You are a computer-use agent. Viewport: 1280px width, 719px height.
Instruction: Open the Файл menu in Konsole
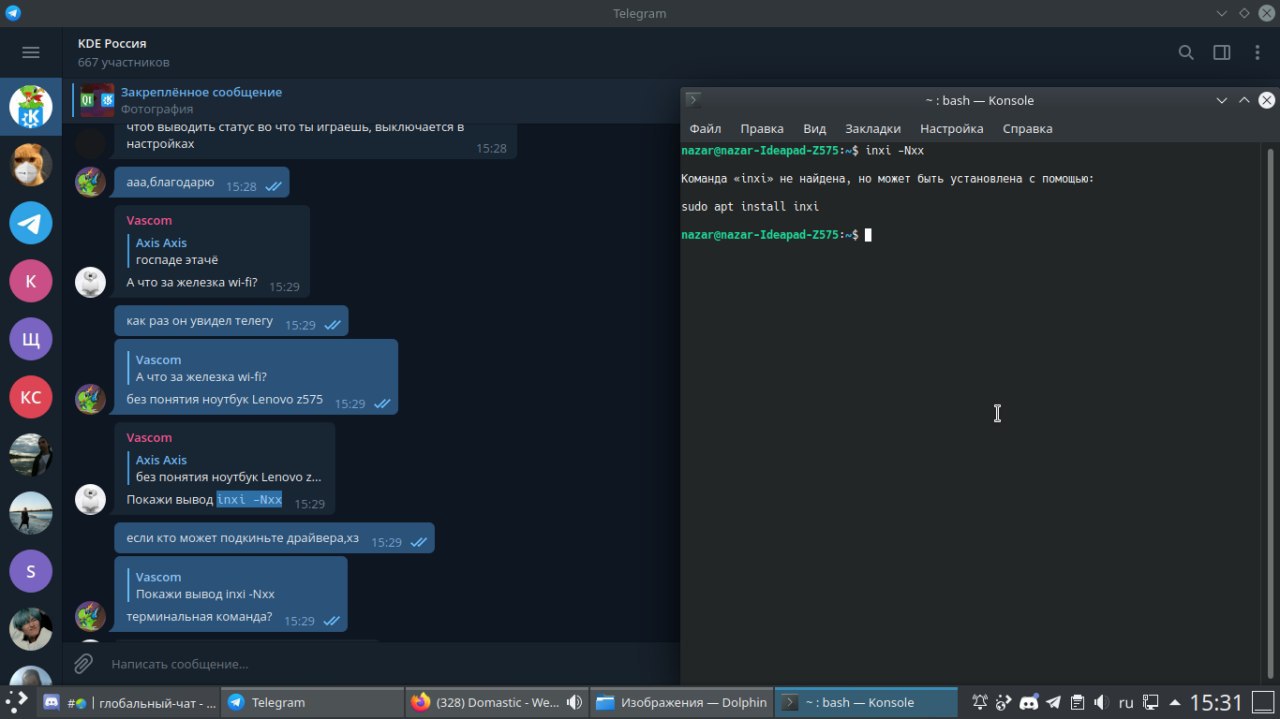(705, 128)
